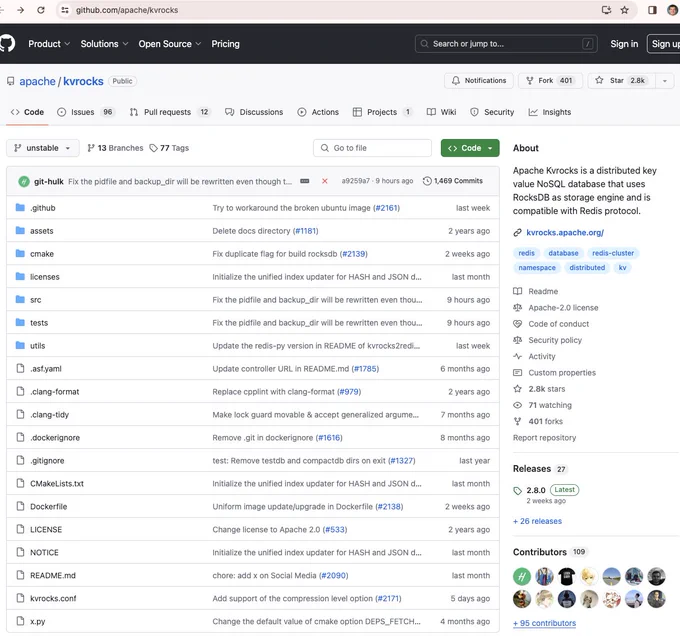Open the Wiki tab
The height and width of the screenshot is (636, 680).
coord(441,112)
